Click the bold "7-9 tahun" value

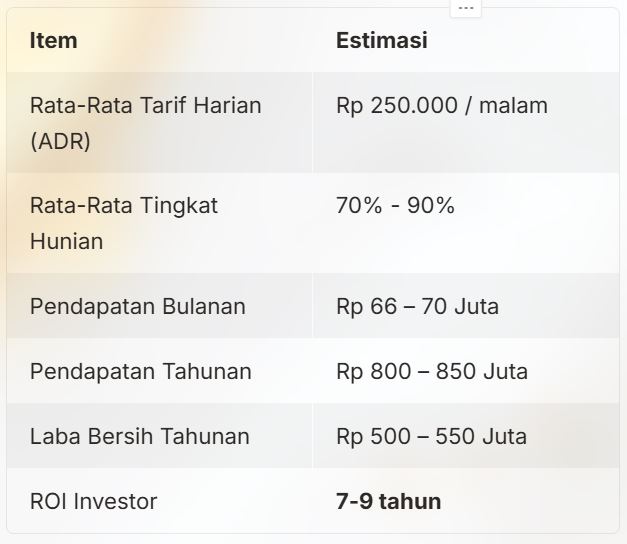pos(388,501)
